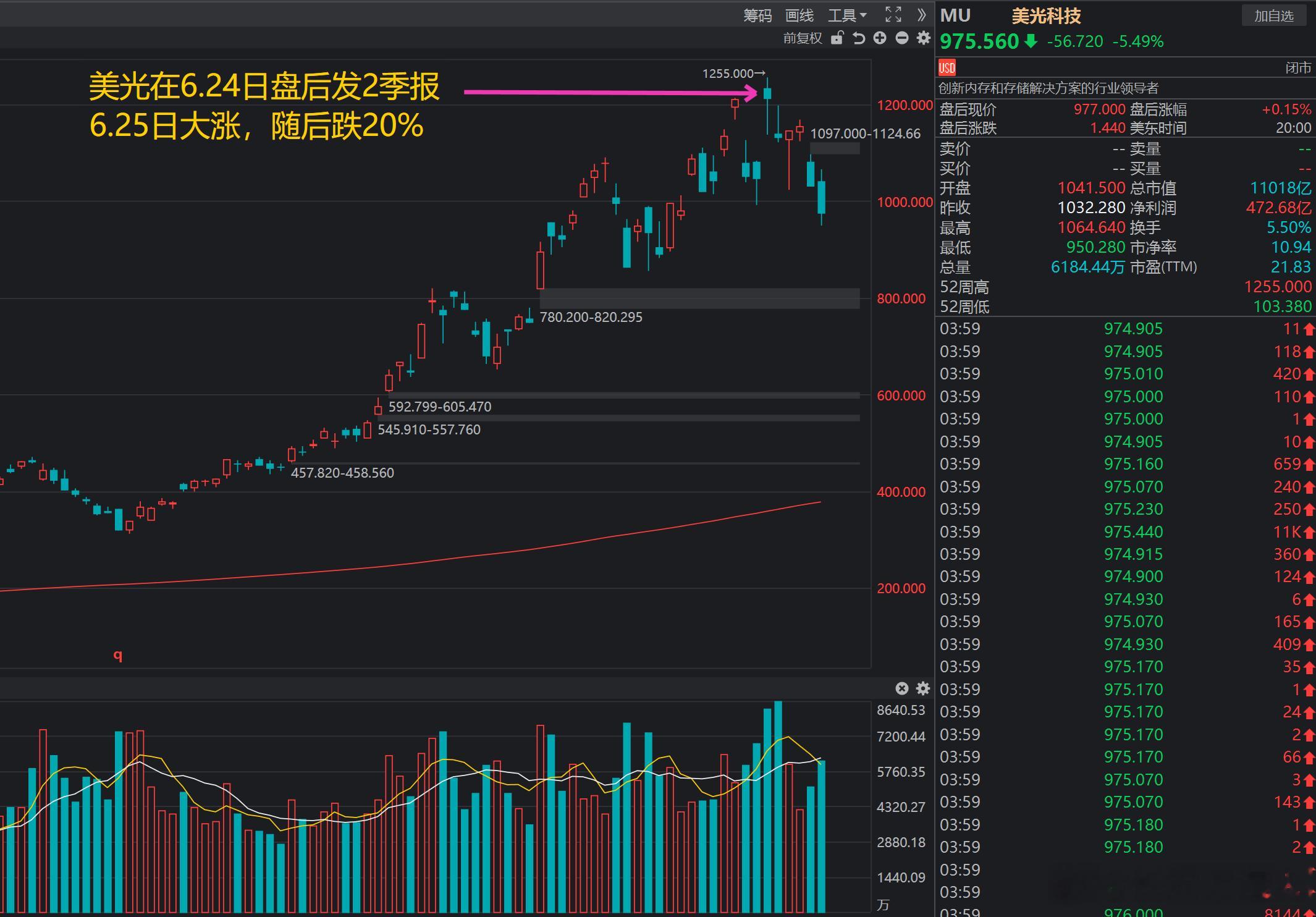Click the red q marker on chart
1316x917 pixels.
(118, 656)
